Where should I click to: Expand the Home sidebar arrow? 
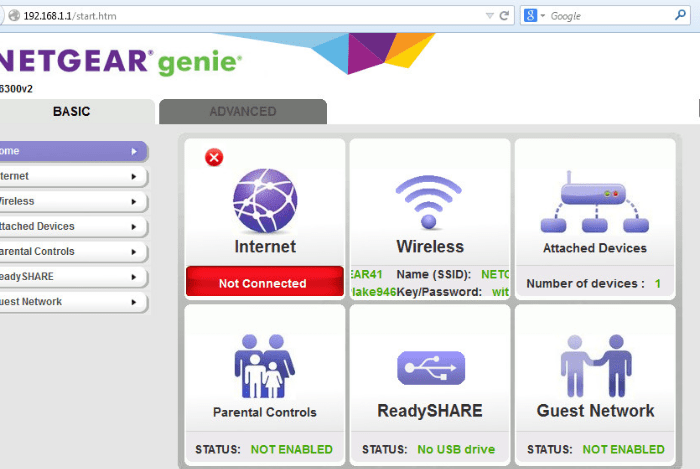[x=134, y=151]
